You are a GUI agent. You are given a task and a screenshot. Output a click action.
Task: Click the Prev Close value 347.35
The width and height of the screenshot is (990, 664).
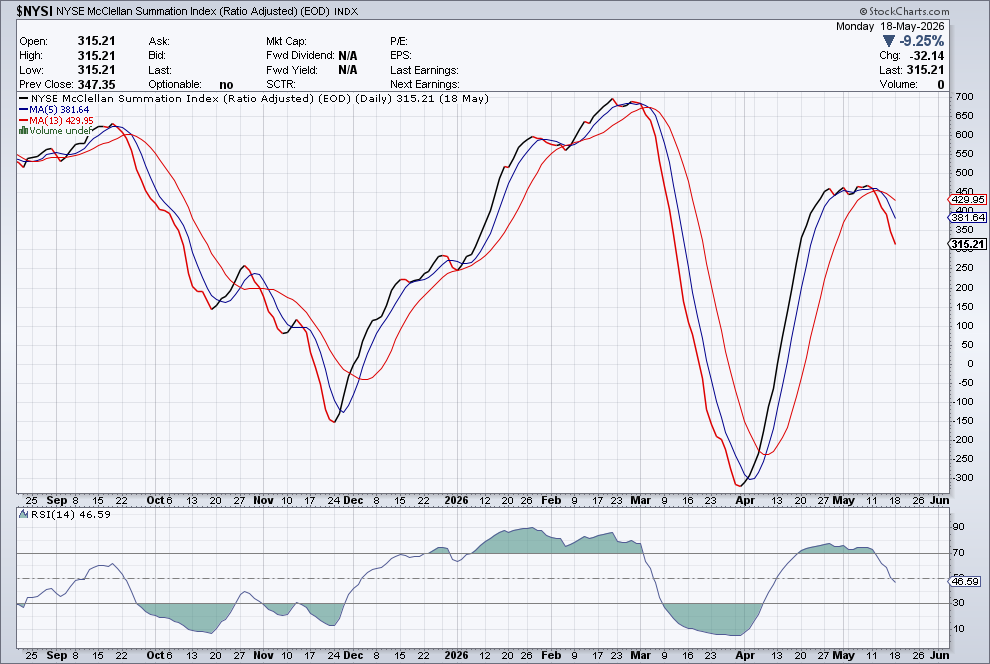pyautogui.click(x=96, y=85)
